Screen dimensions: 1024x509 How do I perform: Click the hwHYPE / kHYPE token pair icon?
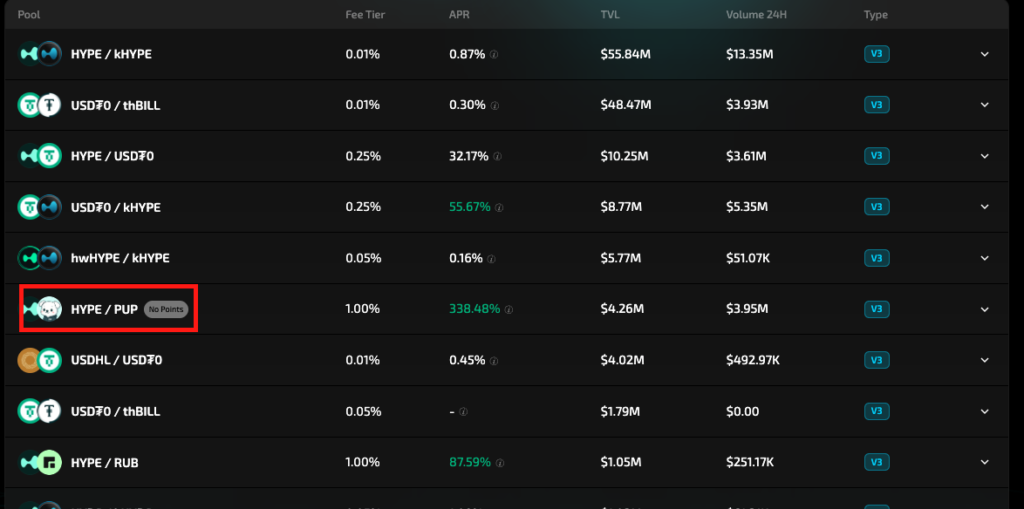point(40,258)
